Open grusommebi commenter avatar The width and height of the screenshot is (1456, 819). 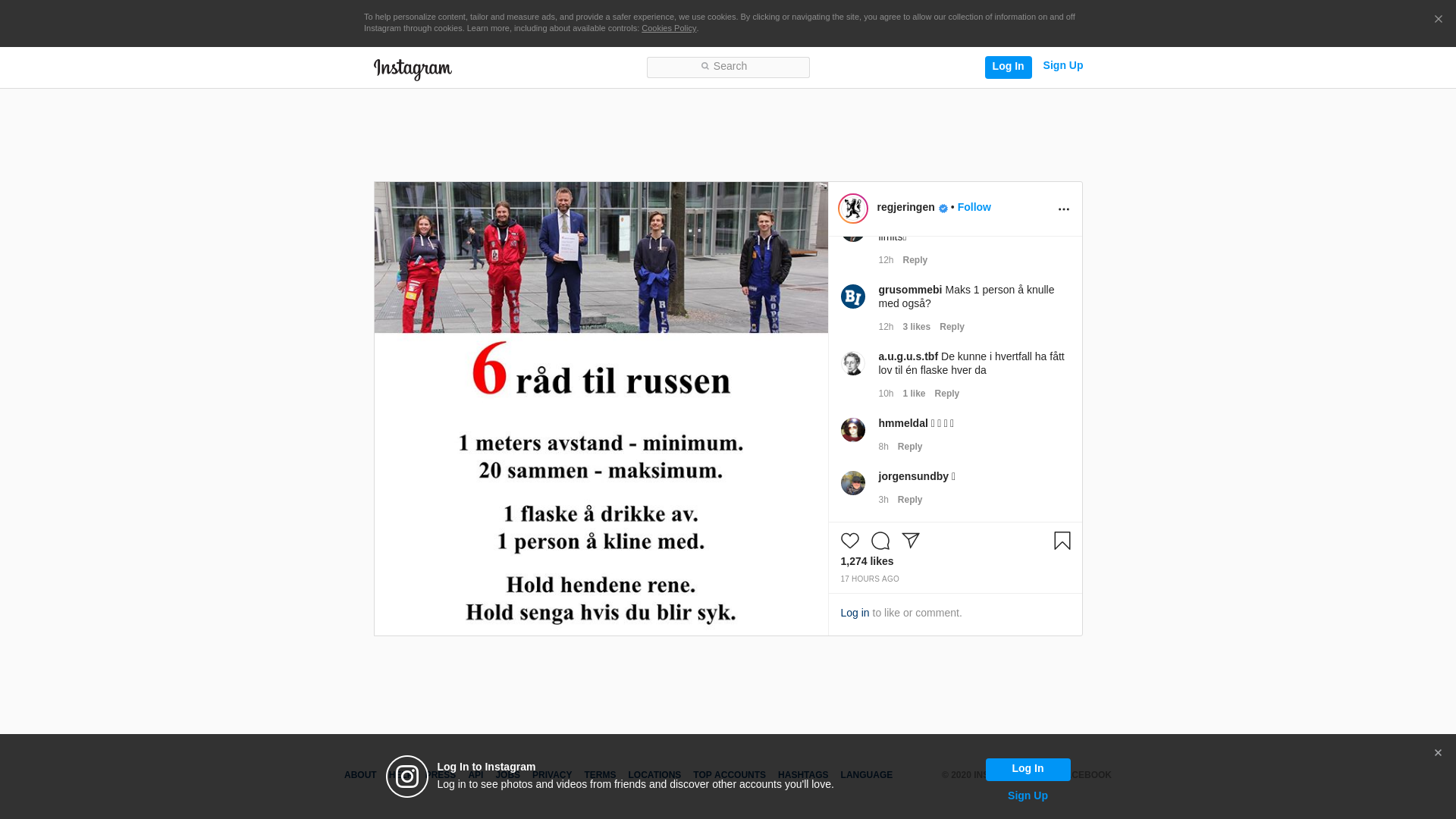853,297
